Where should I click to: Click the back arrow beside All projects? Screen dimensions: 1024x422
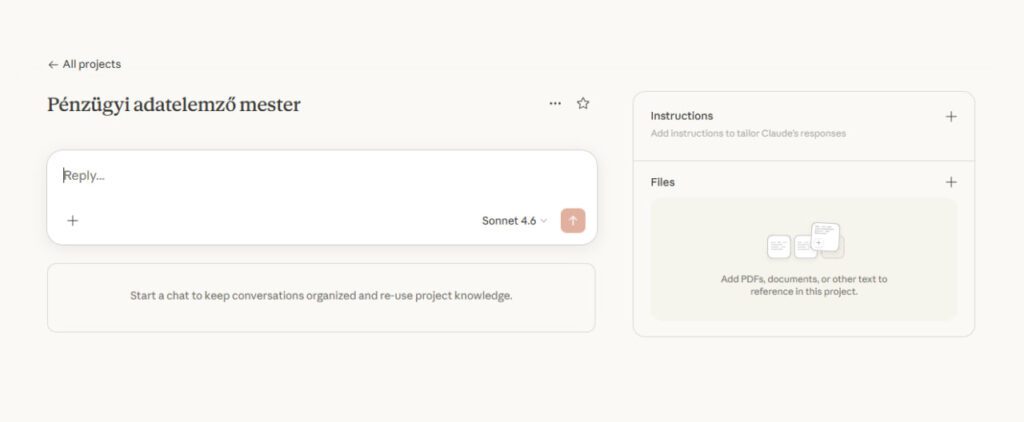pyautogui.click(x=53, y=64)
